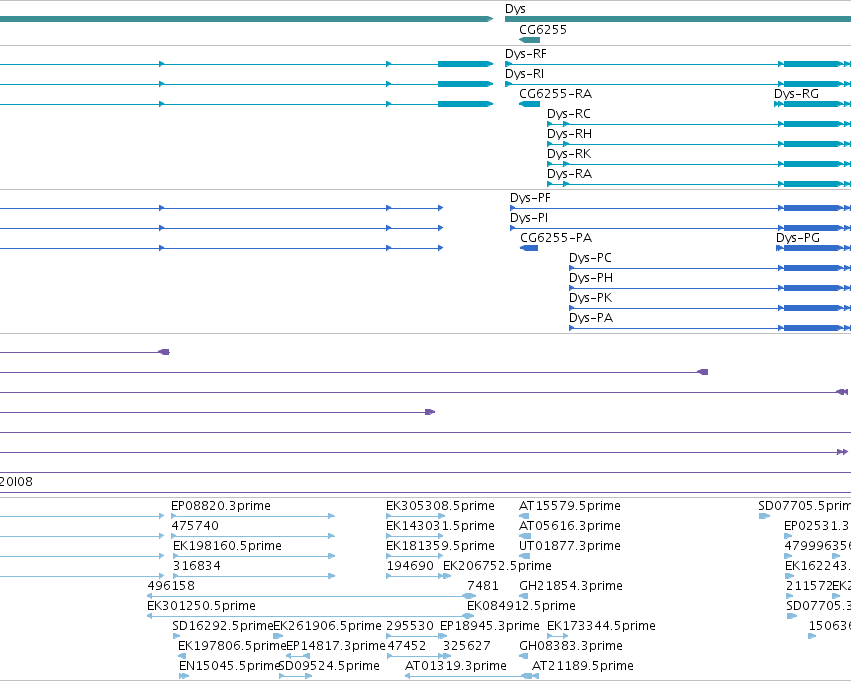Open the SD16292.5prime label
Image resolution: width=851 pixels, height=681 pixels.
click(x=223, y=627)
